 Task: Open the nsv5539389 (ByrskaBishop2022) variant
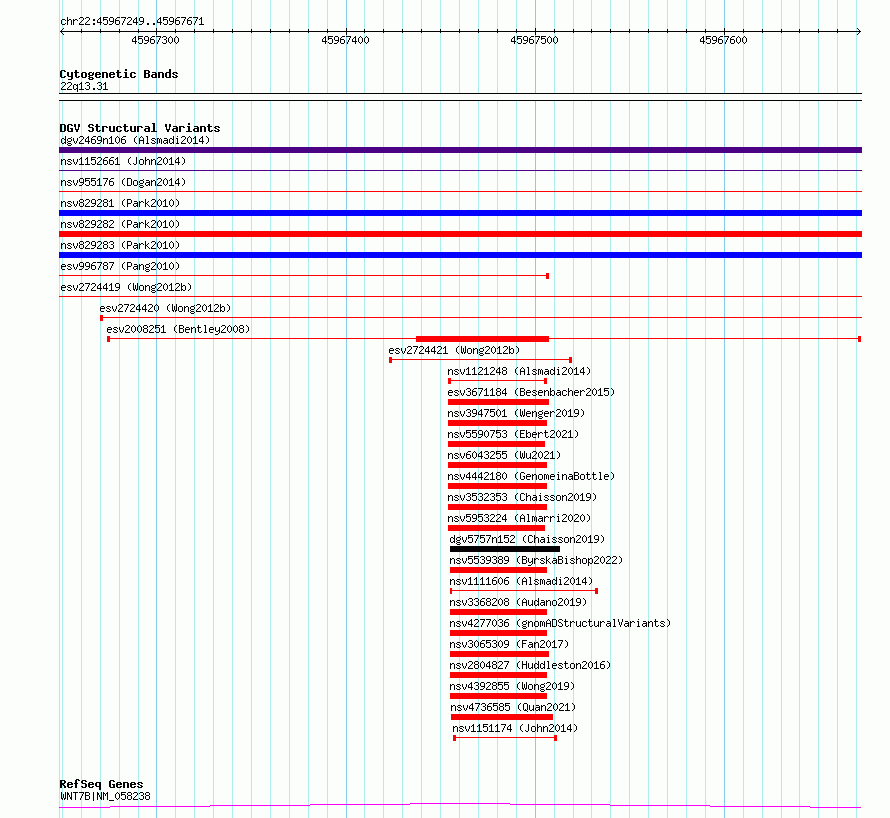pos(536,560)
